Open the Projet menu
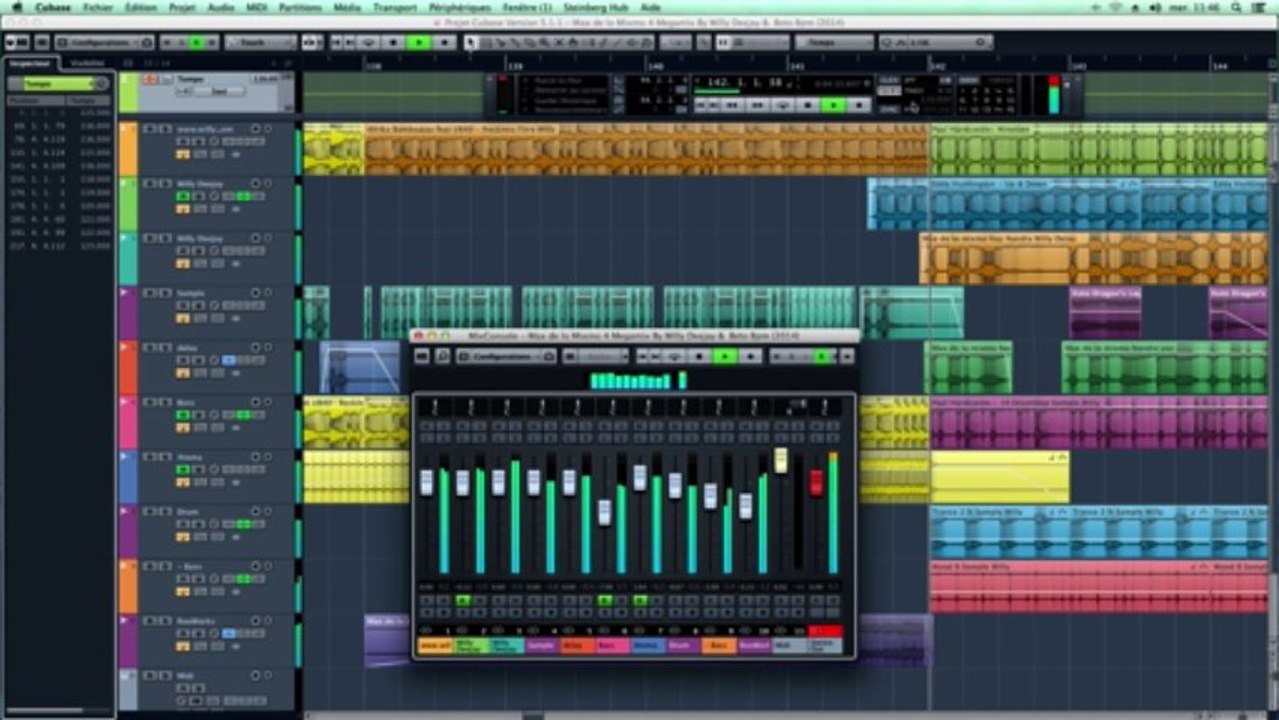 point(182,7)
